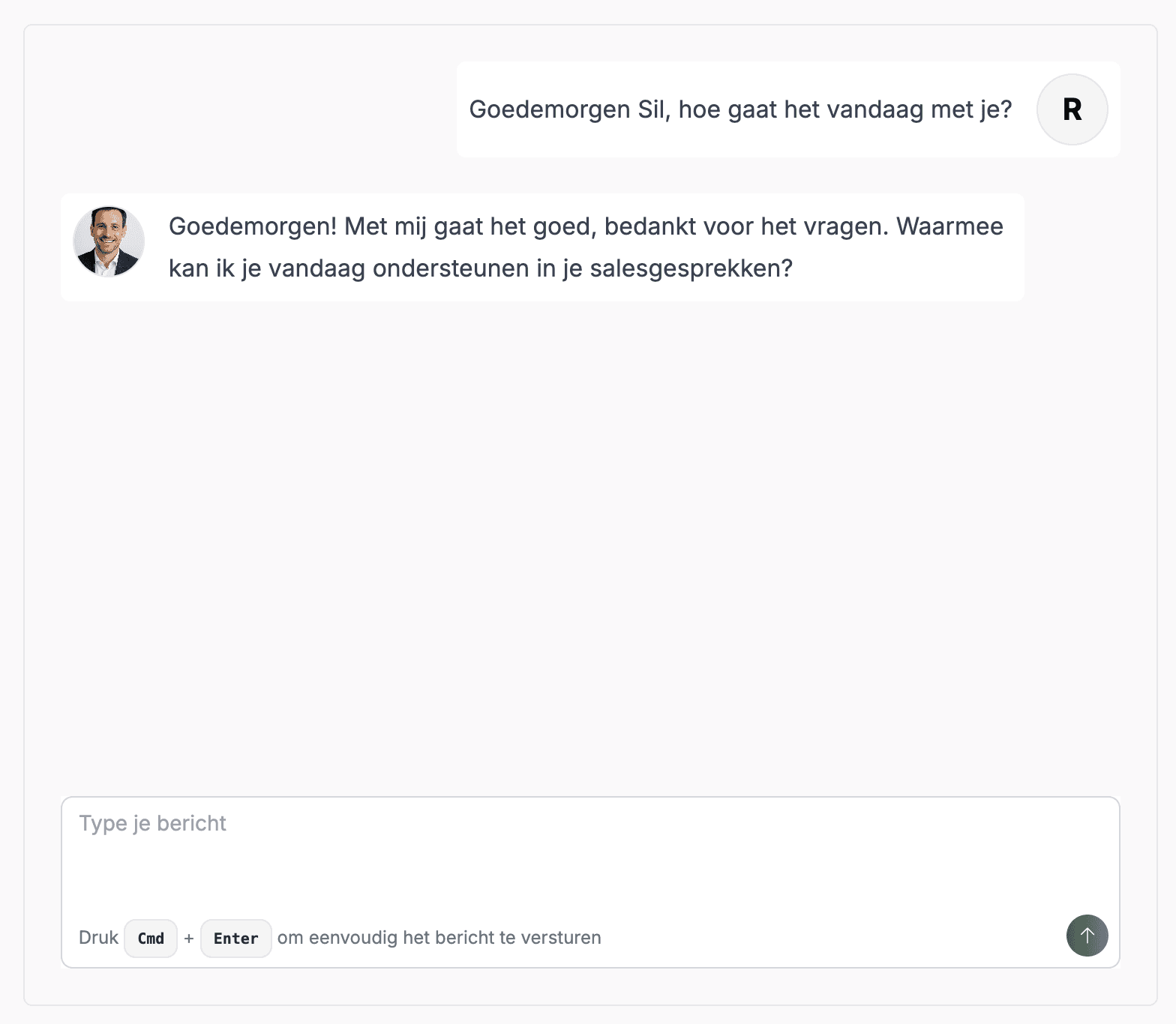Screen dimensions: 1176x1024
Task: Click the plus sign between Cmd and Enter
Action: (x=189, y=938)
